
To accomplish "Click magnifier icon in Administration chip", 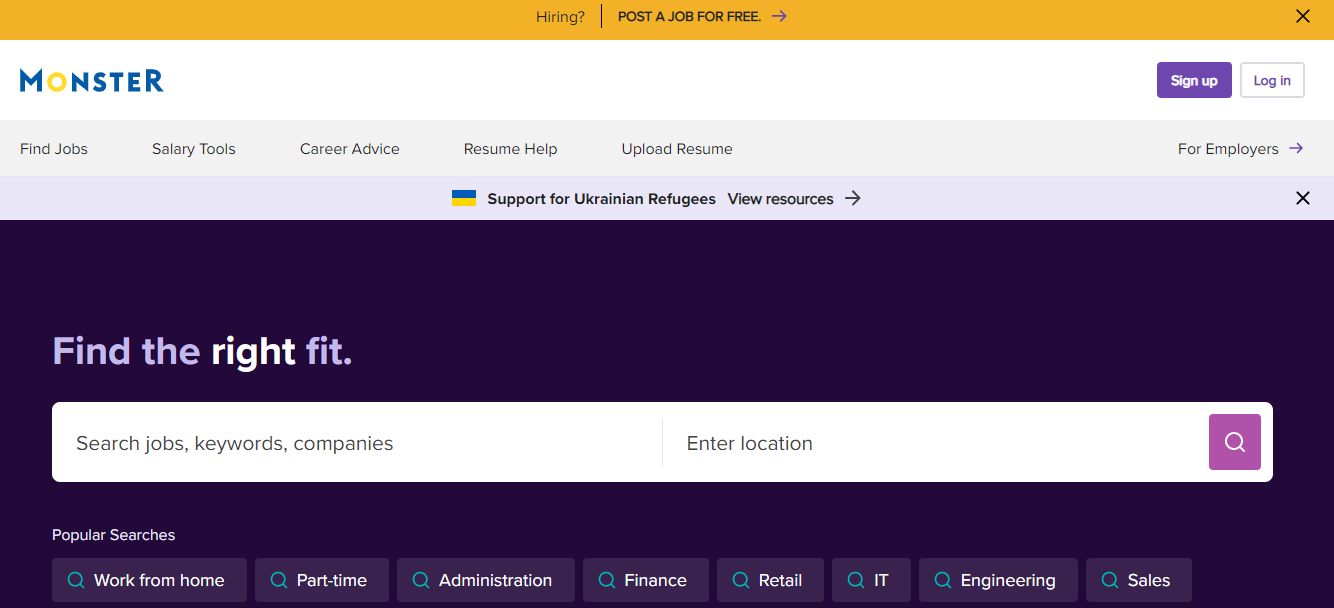I will coord(420,580).
